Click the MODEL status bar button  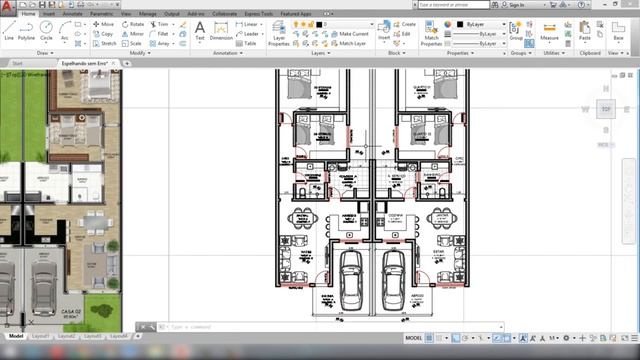pyautogui.click(x=413, y=338)
